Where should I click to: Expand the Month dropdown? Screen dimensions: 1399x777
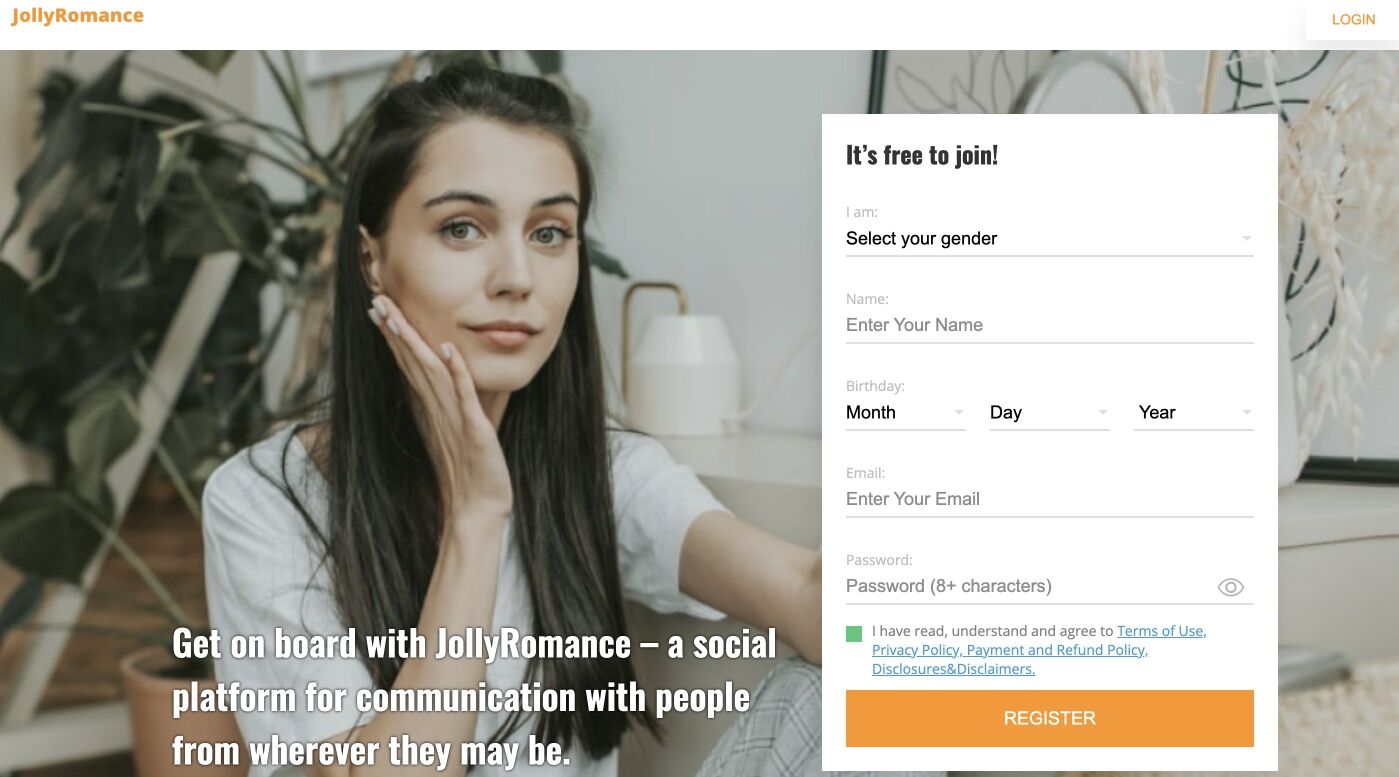[906, 413]
